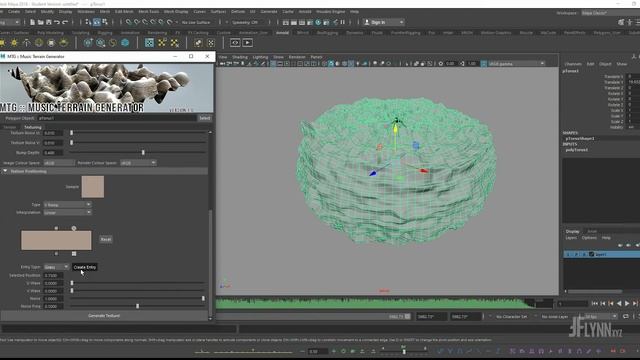Switch to the Texturing tab in MTG

(33, 127)
